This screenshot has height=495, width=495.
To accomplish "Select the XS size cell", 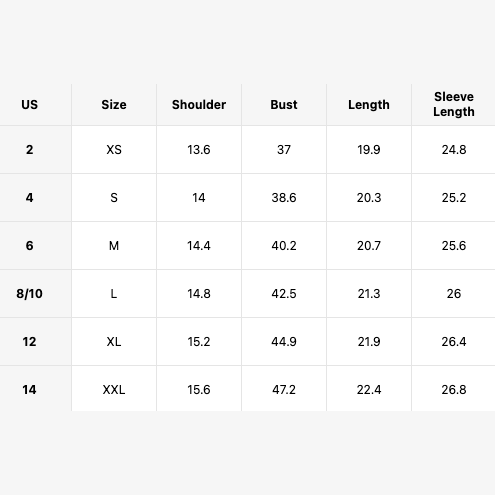I will 114,150.
